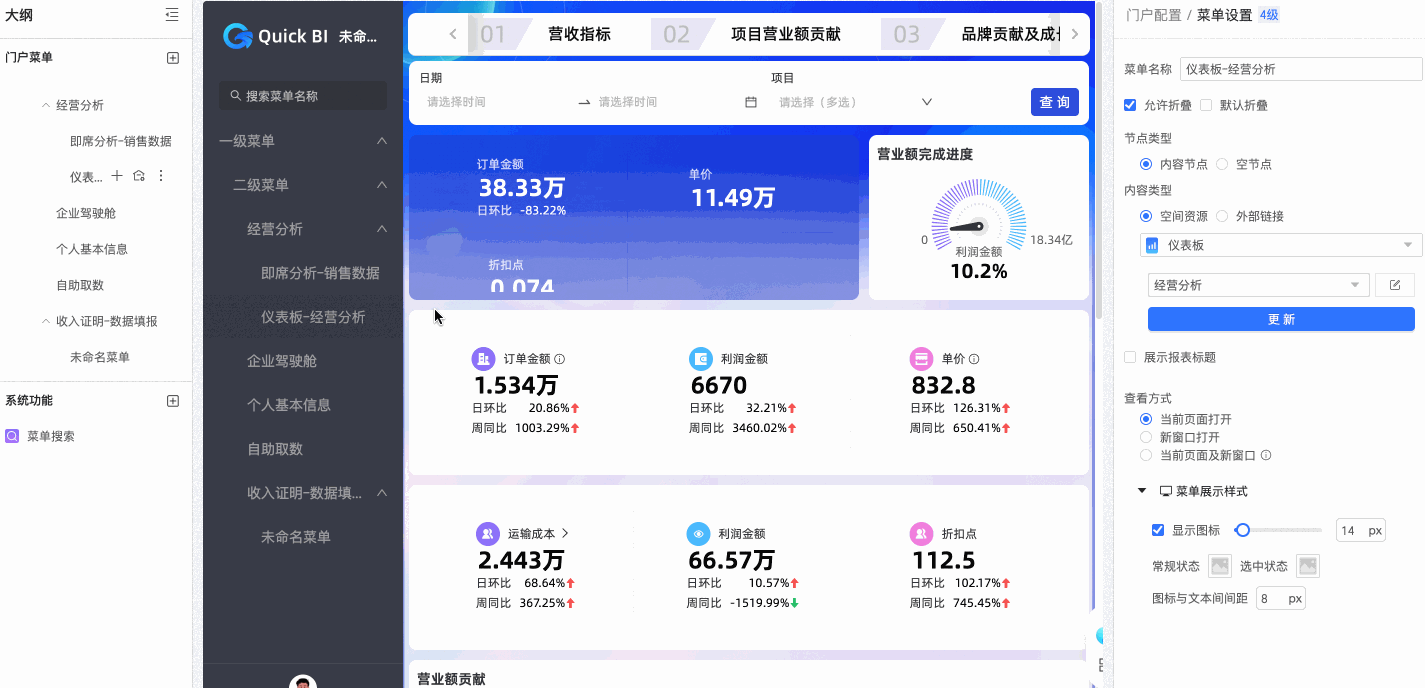Open the date picker calendar icon
Viewport: 1425px width, 688px height.
pos(751,102)
